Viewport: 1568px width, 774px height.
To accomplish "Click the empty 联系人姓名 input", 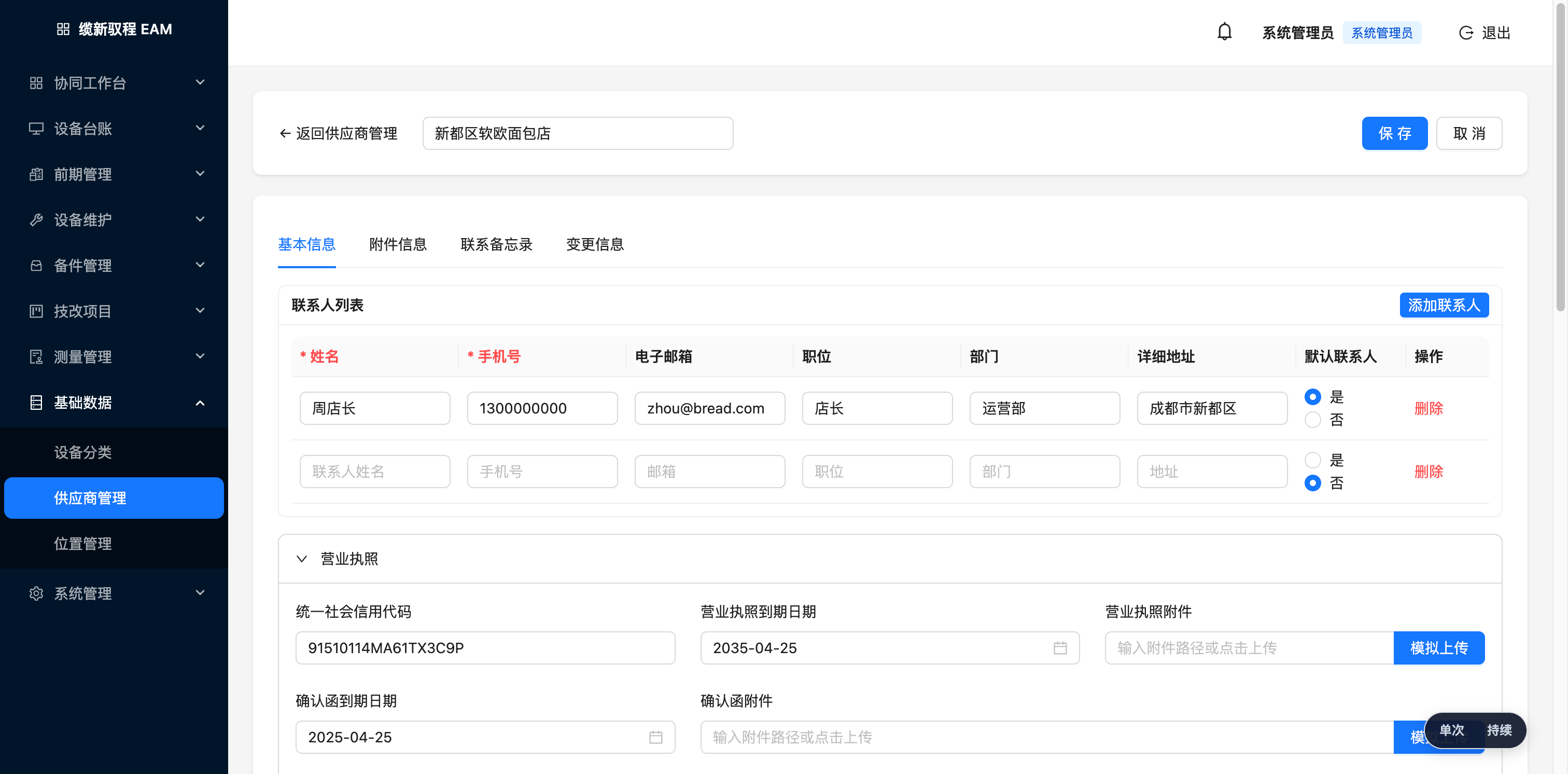I will (x=375, y=472).
